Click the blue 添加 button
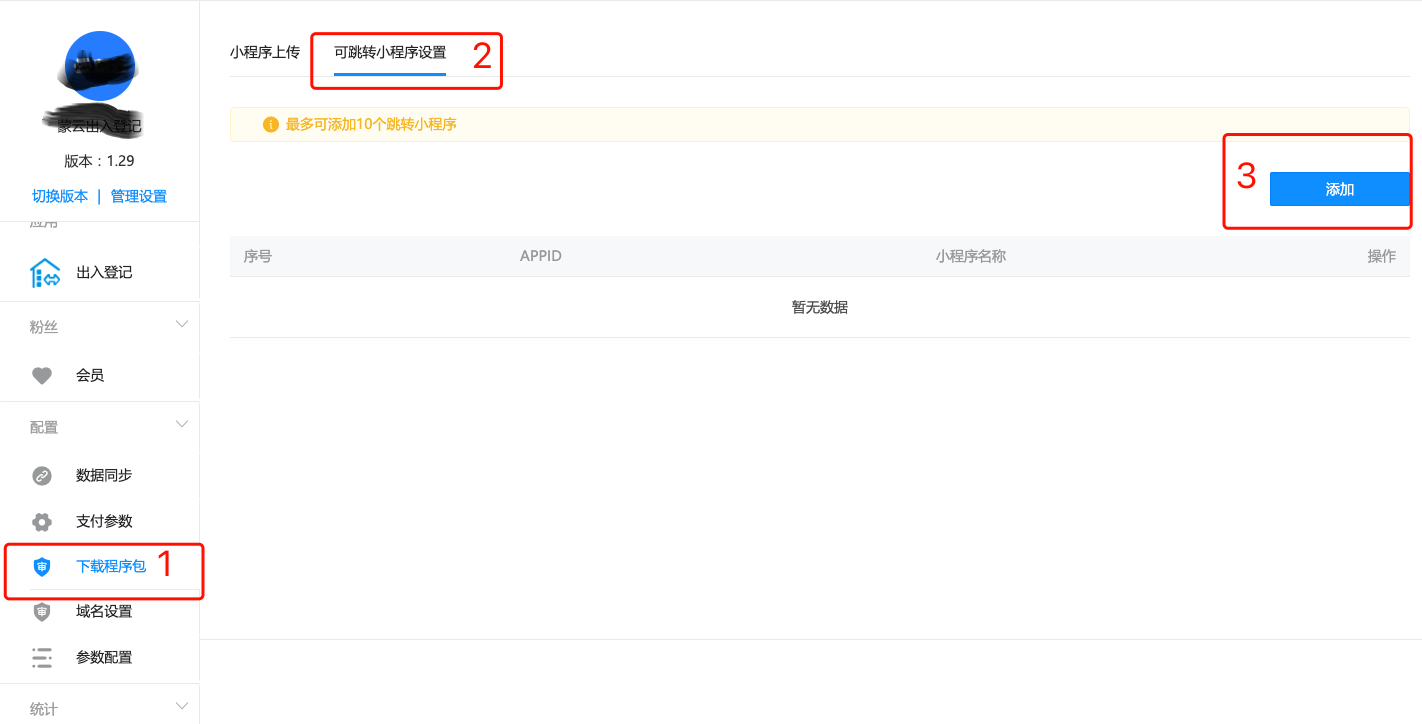The image size is (1422, 724). tap(1340, 189)
